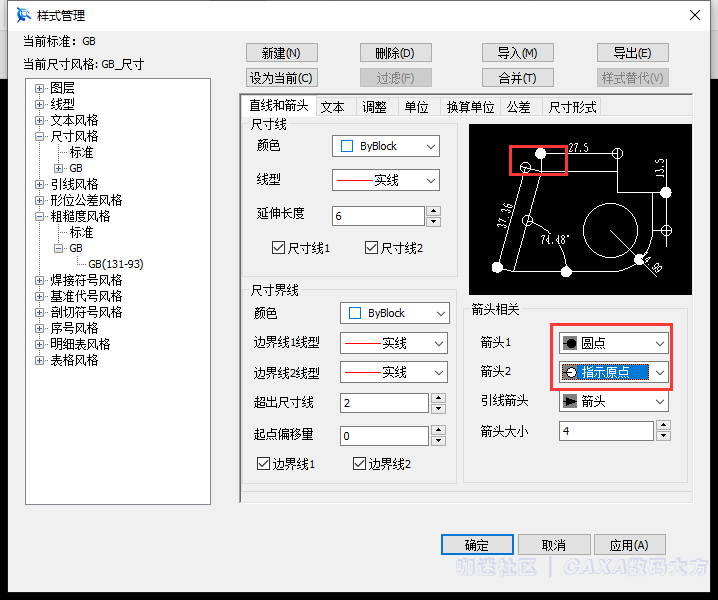Confirm with the 确定 button

477,545
